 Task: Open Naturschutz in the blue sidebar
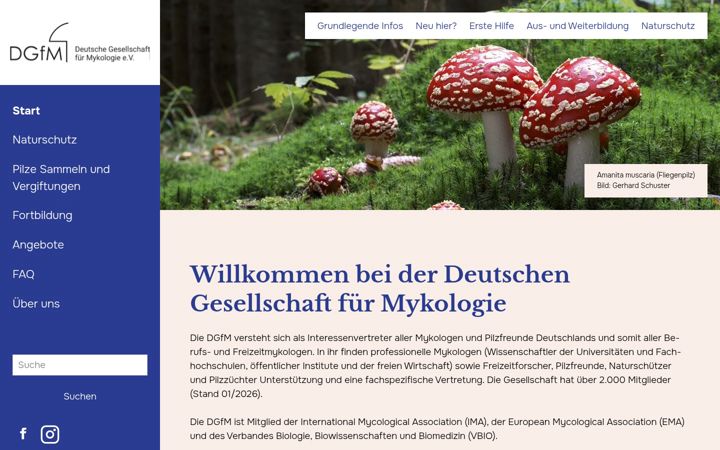click(x=45, y=140)
